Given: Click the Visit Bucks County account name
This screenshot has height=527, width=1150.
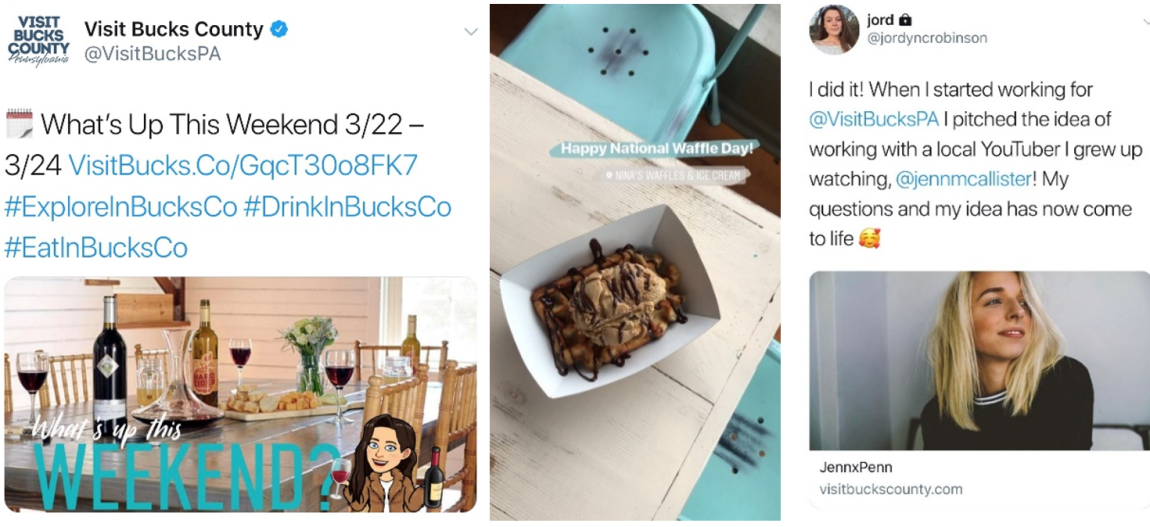Looking at the screenshot, I should 174,29.
